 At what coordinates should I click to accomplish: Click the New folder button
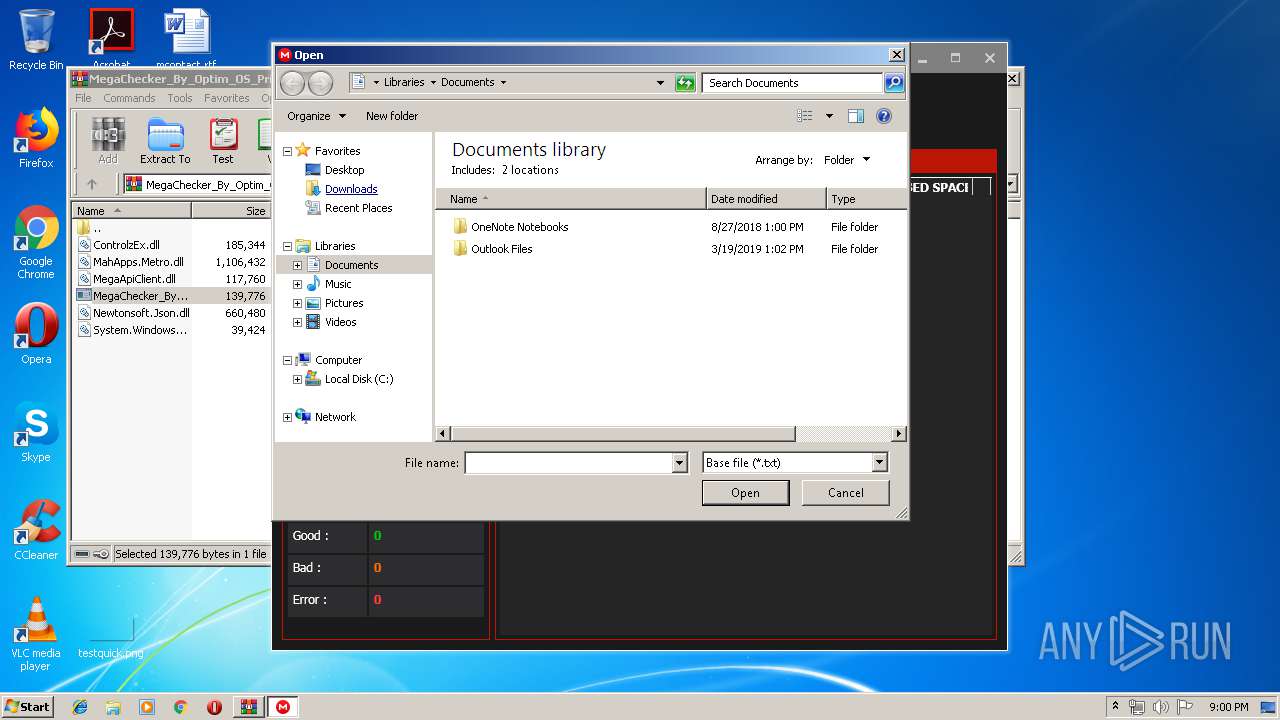coord(392,116)
